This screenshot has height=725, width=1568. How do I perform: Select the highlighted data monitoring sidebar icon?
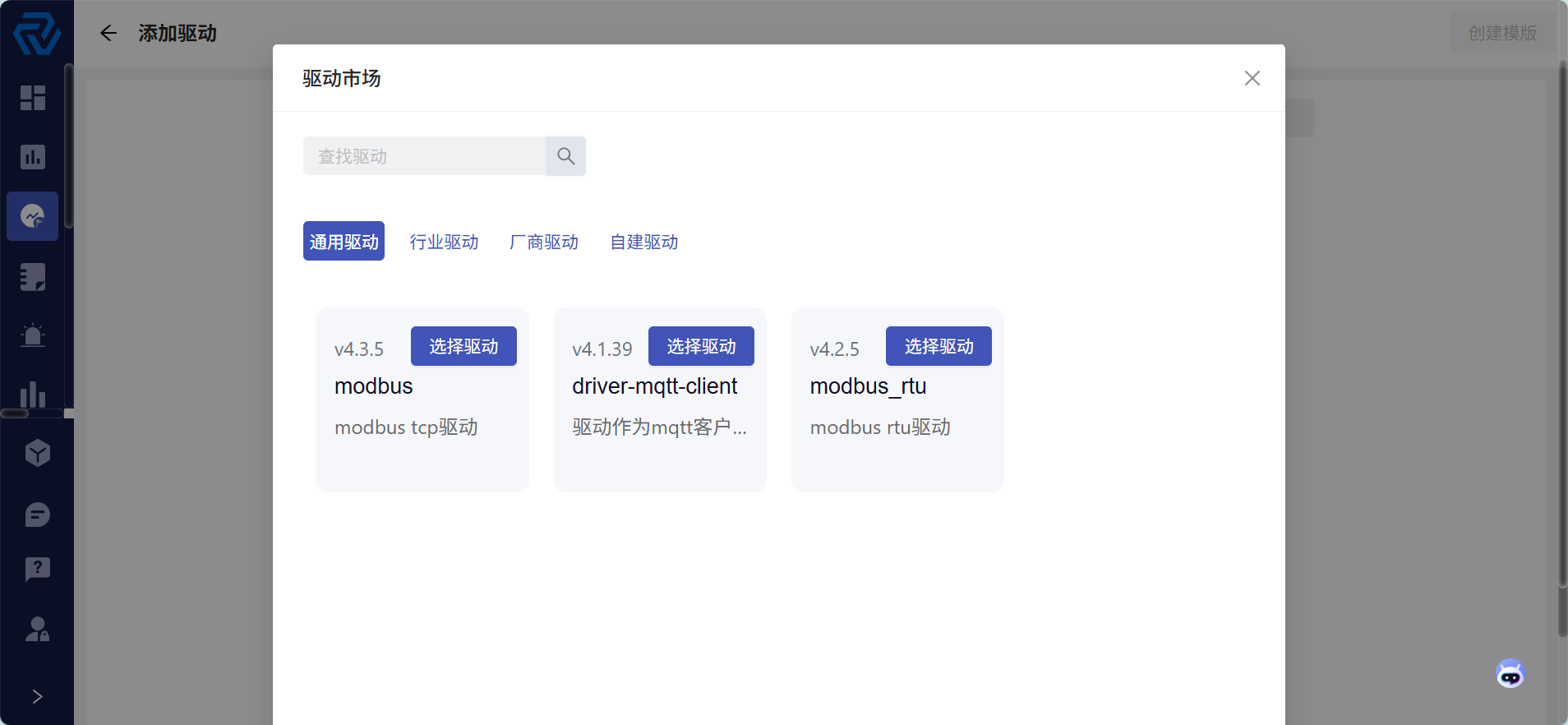click(x=33, y=216)
